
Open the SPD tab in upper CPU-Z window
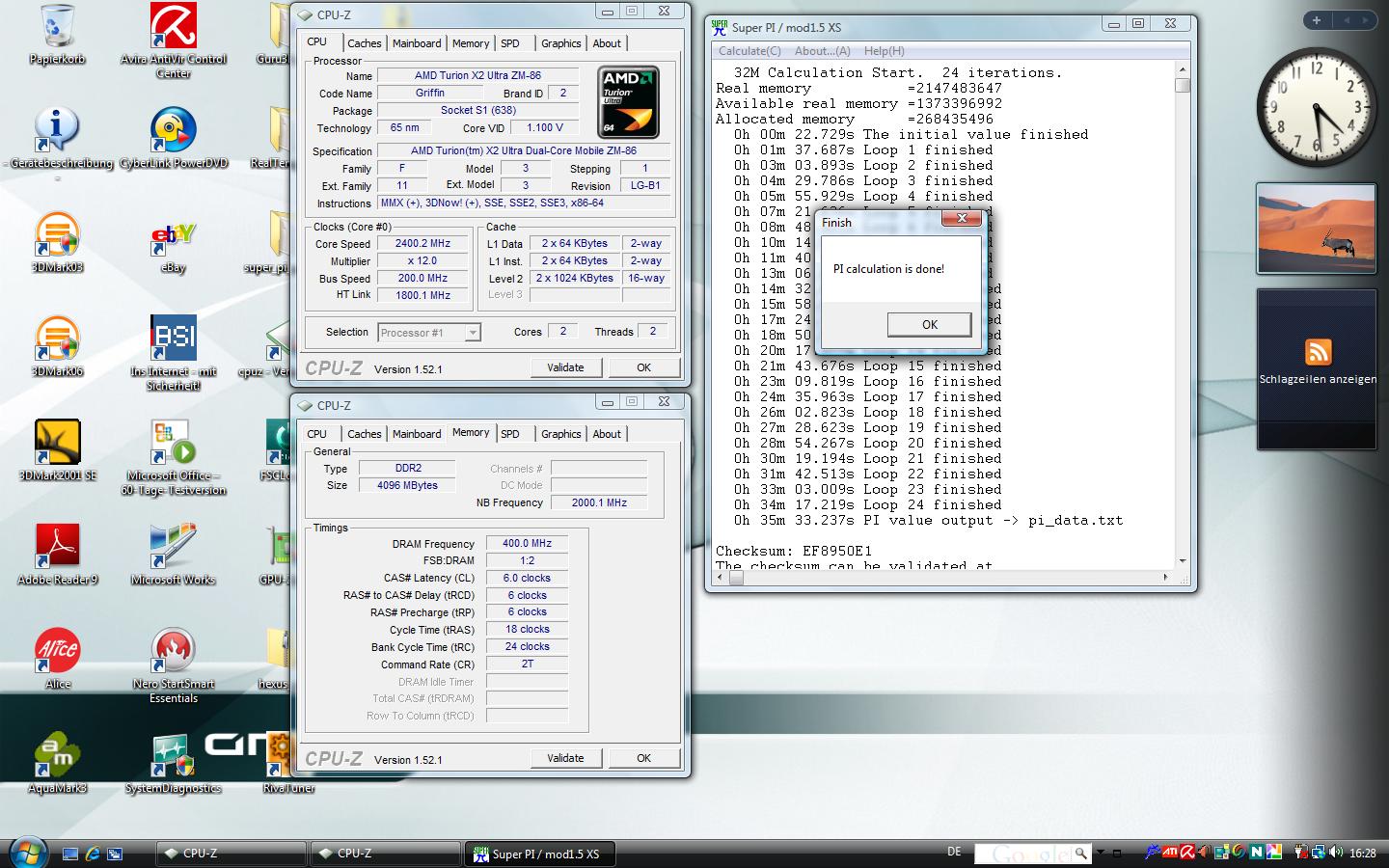point(510,43)
